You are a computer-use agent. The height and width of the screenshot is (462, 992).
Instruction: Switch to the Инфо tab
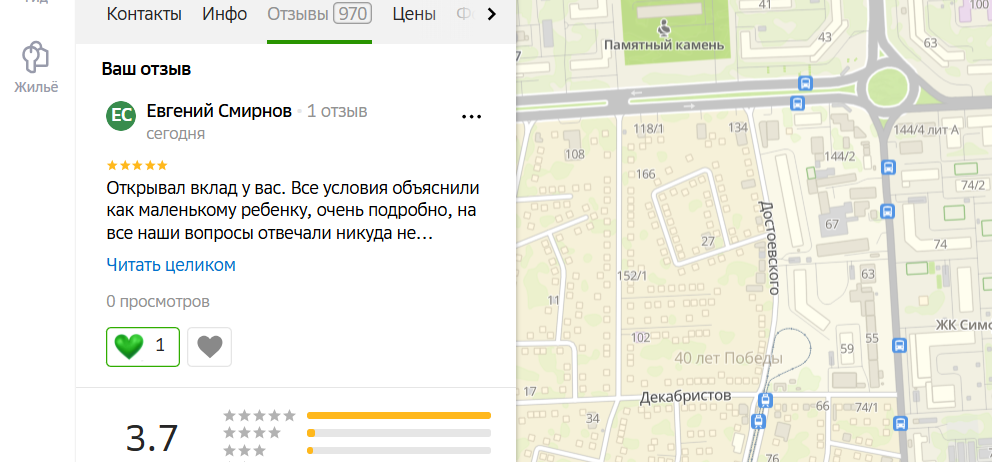pyautogui.click(x=225, y=15)
